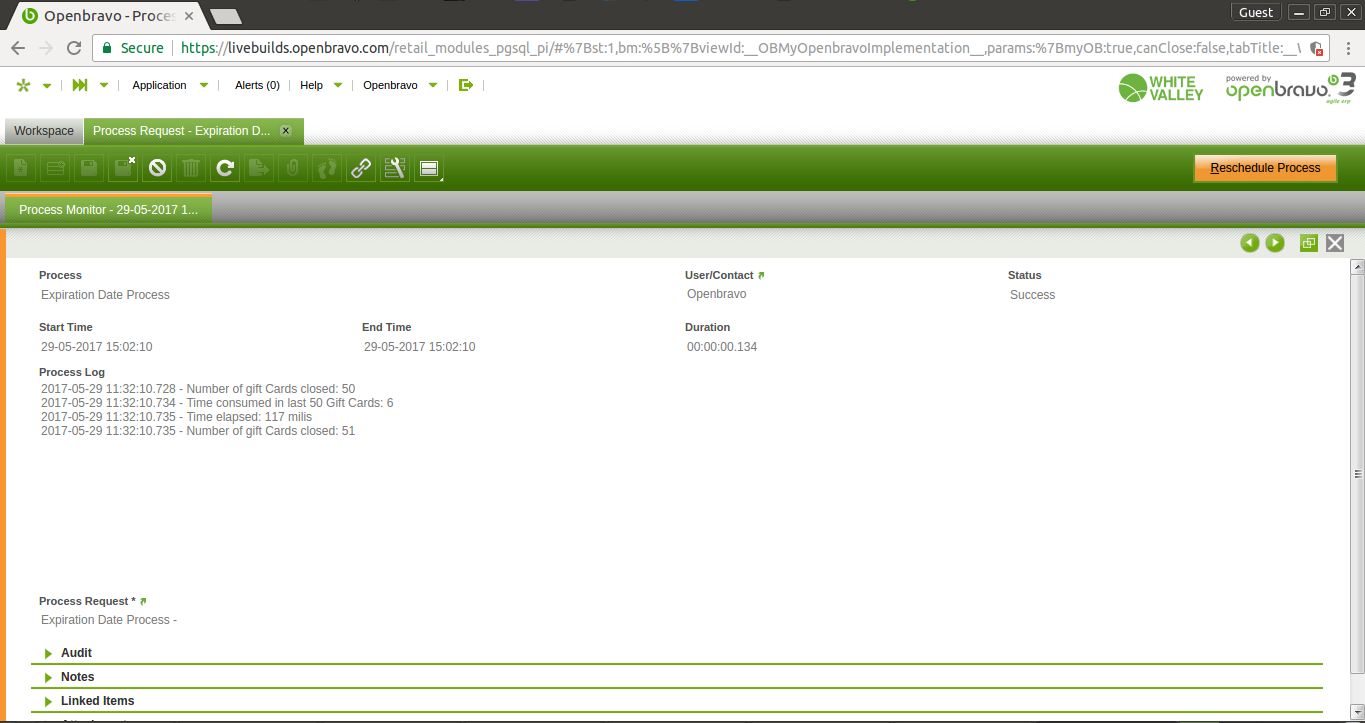Expand the Help dropdown arrow
The image size is (1365, 723).
click(338, 86)
